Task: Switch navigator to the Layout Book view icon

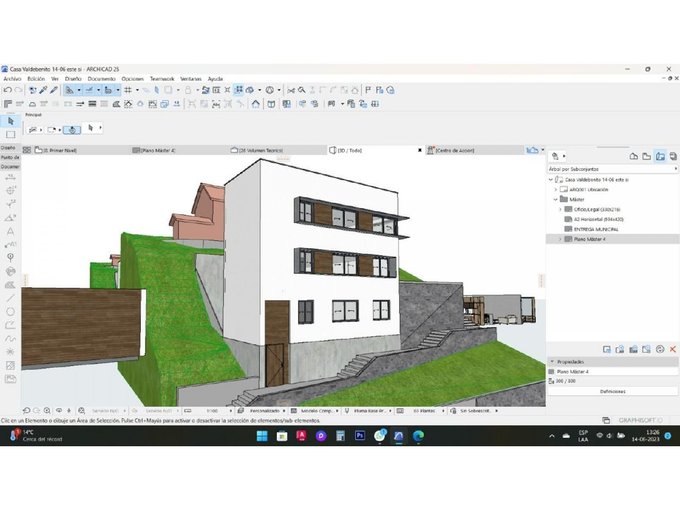Action: tap(661, 157)
